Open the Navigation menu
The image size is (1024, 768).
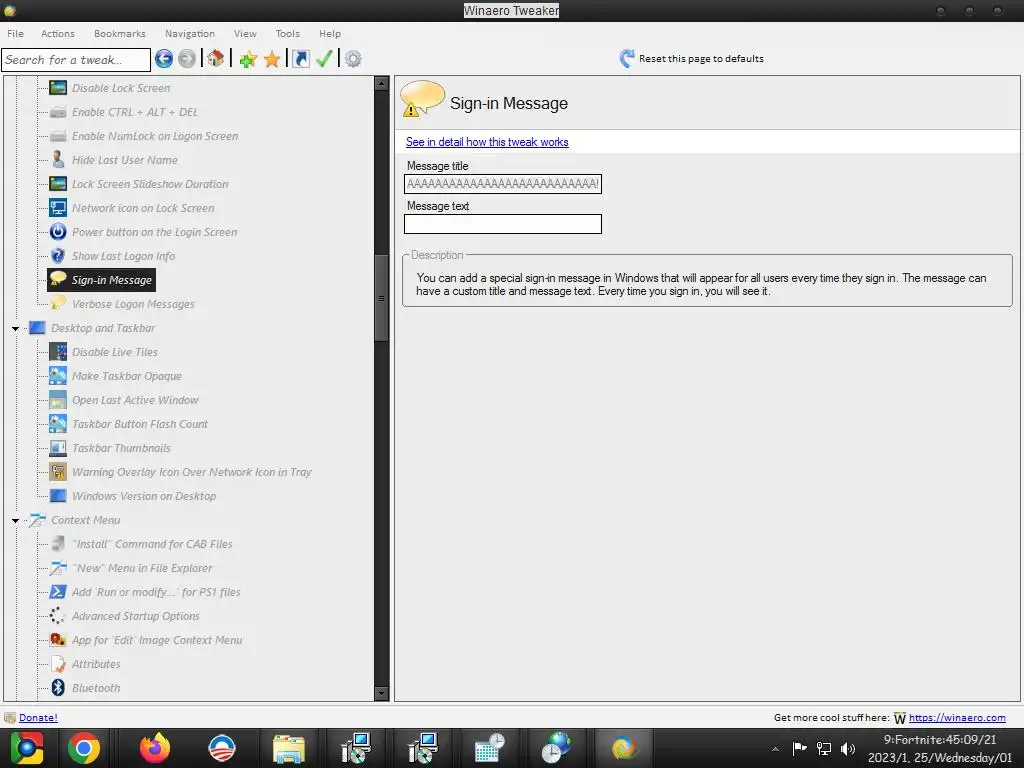(189, 33)
